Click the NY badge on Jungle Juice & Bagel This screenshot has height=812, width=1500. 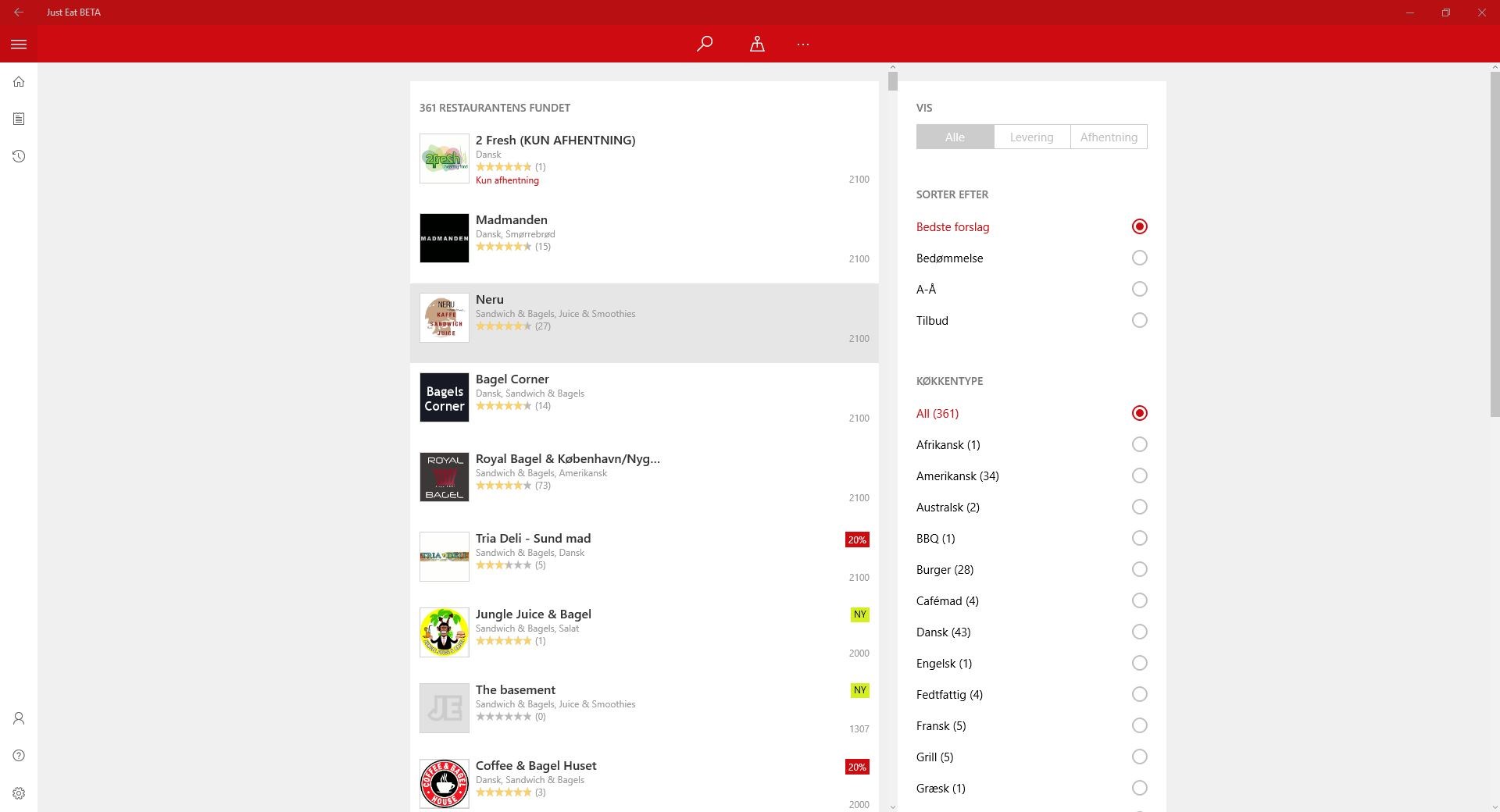click(x=860, y=614)
